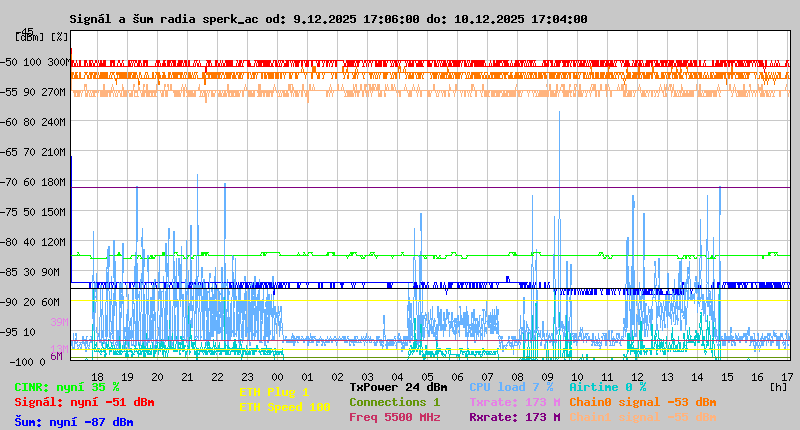Click the 'TxPower 24 dBm' legend label
The image size is (800, 430).
[x=398, y=387]
